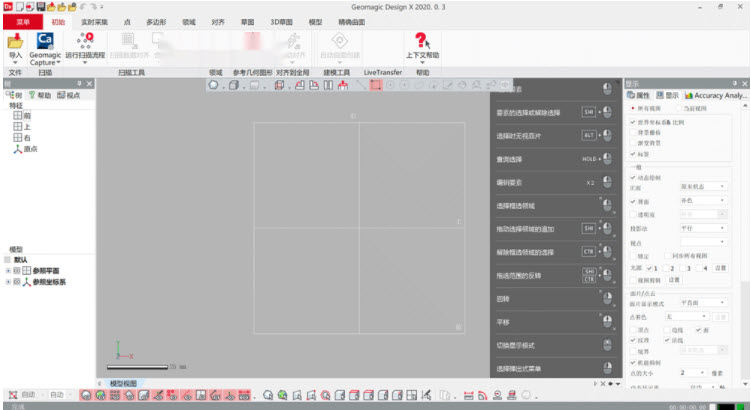Open Geomagic Capture scan tool
The height and width of the screenshot is (410, 751).
pyautogui.click(x=45, y=42)
